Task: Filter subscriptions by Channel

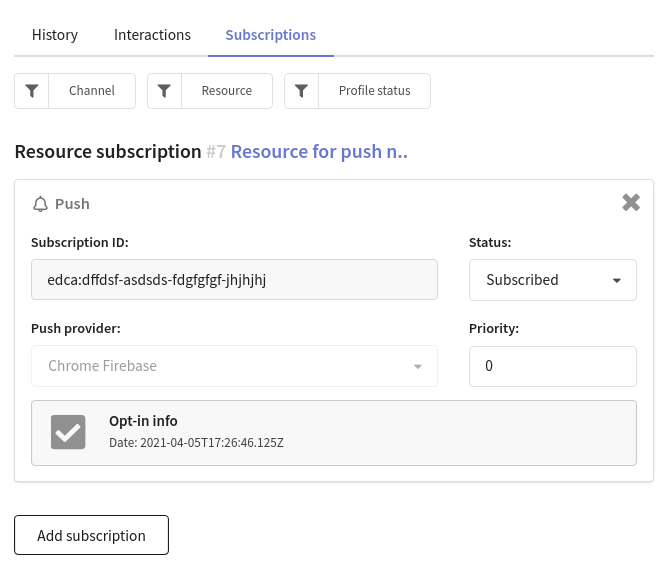Action: click(x=92, y=91)
